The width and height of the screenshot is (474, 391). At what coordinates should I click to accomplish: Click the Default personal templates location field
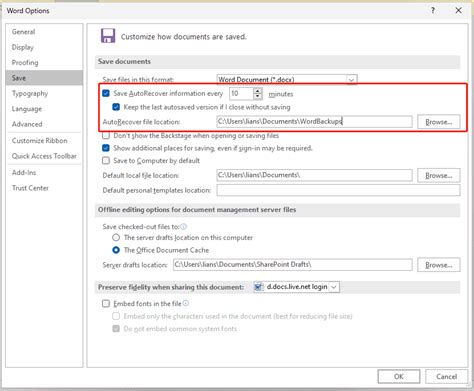pos(338,190)
